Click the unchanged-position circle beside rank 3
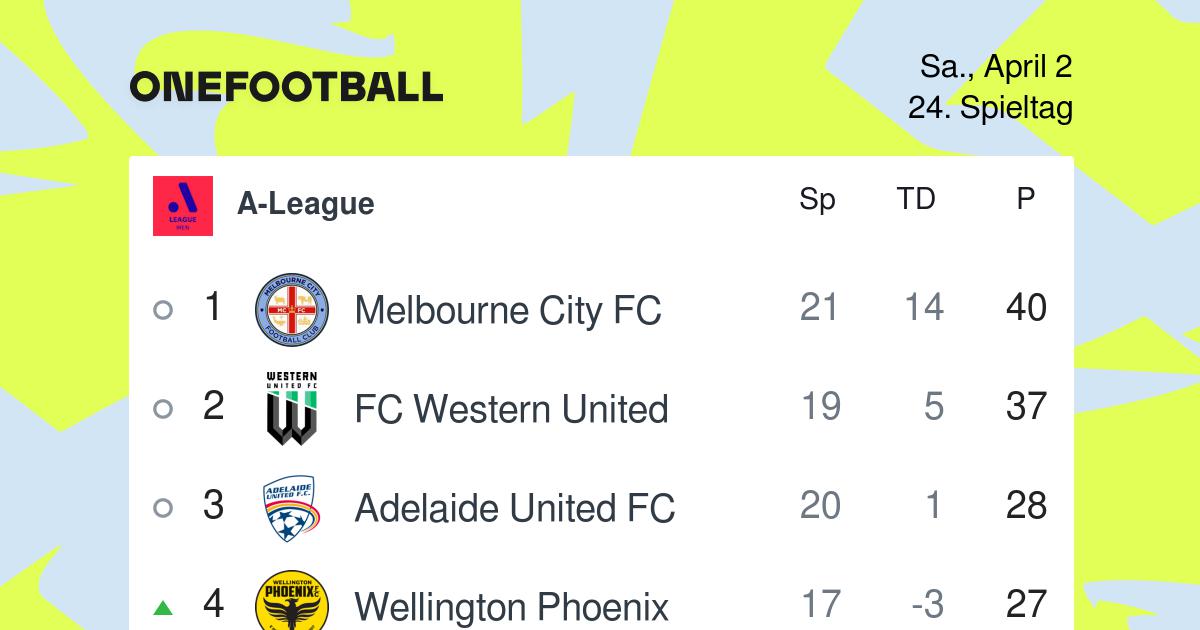The width and height of the screenshot is (1200, 630). coord(163,508)
